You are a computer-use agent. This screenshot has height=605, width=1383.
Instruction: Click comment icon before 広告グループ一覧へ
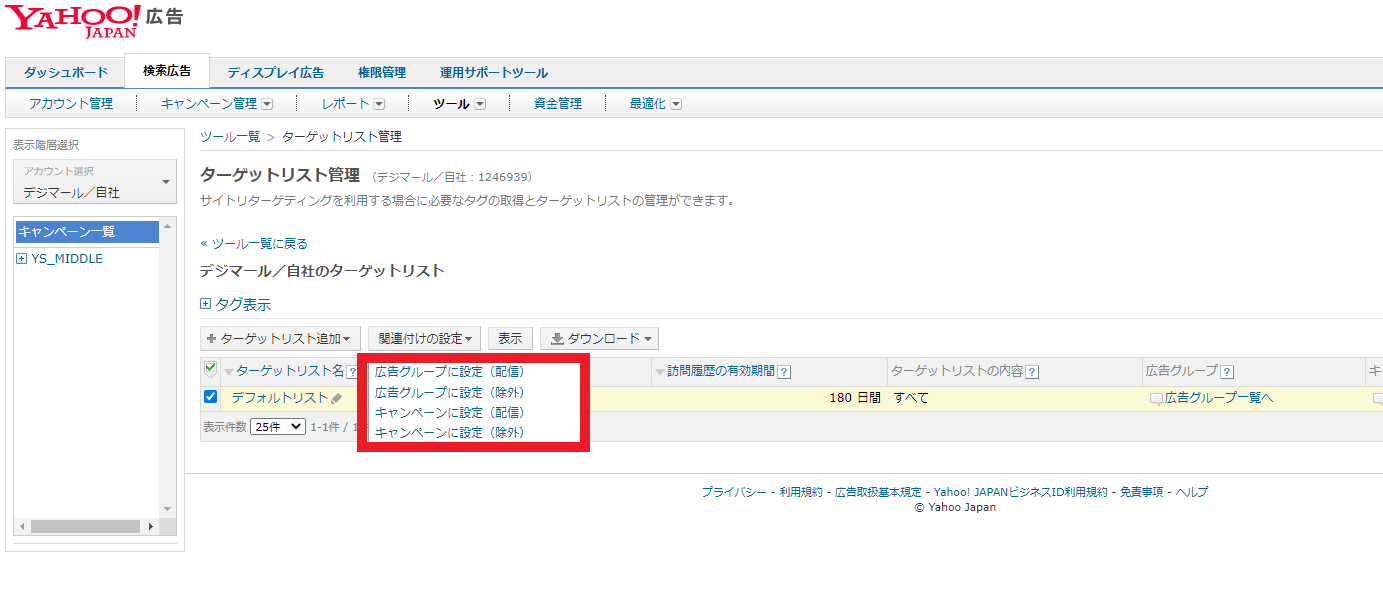1156,399
